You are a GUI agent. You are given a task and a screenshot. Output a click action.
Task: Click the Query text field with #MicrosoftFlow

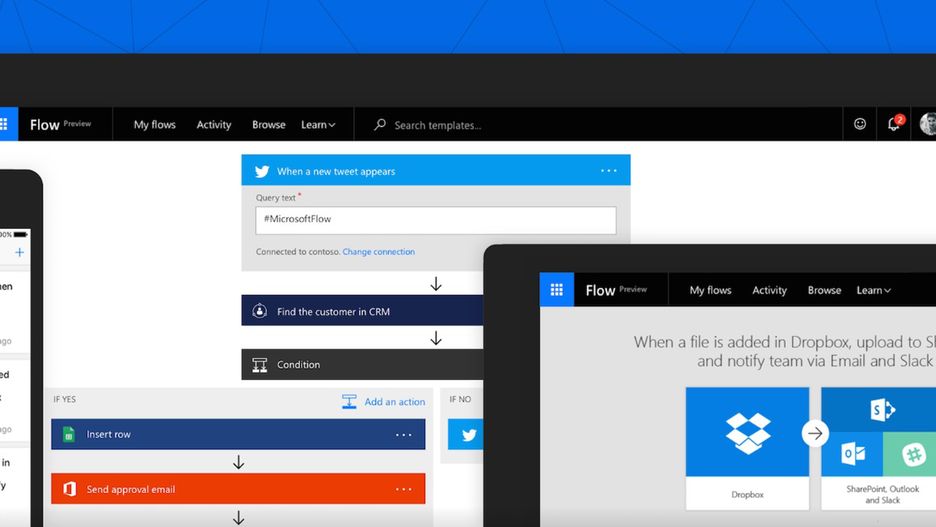pyautogui.click(x=436, y=220)
